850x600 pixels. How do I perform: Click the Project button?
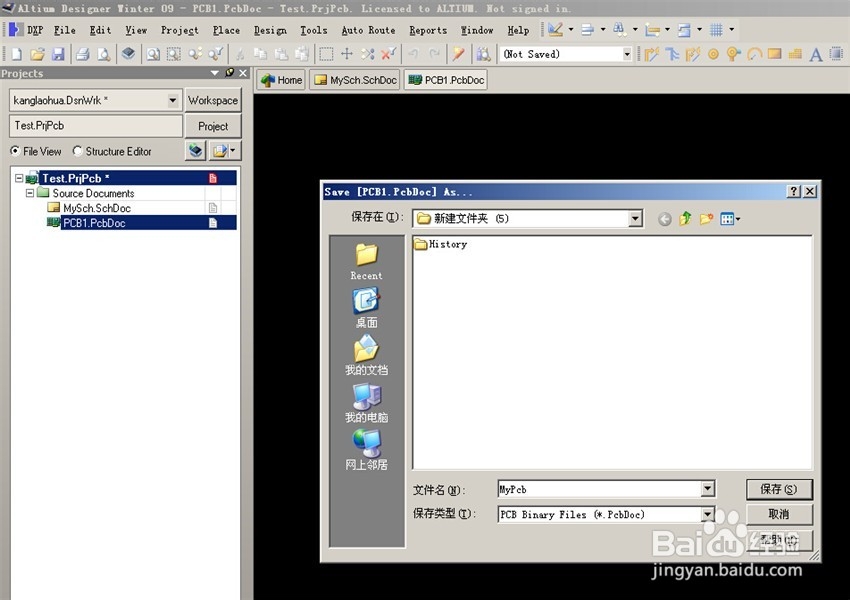coord(212,126)
